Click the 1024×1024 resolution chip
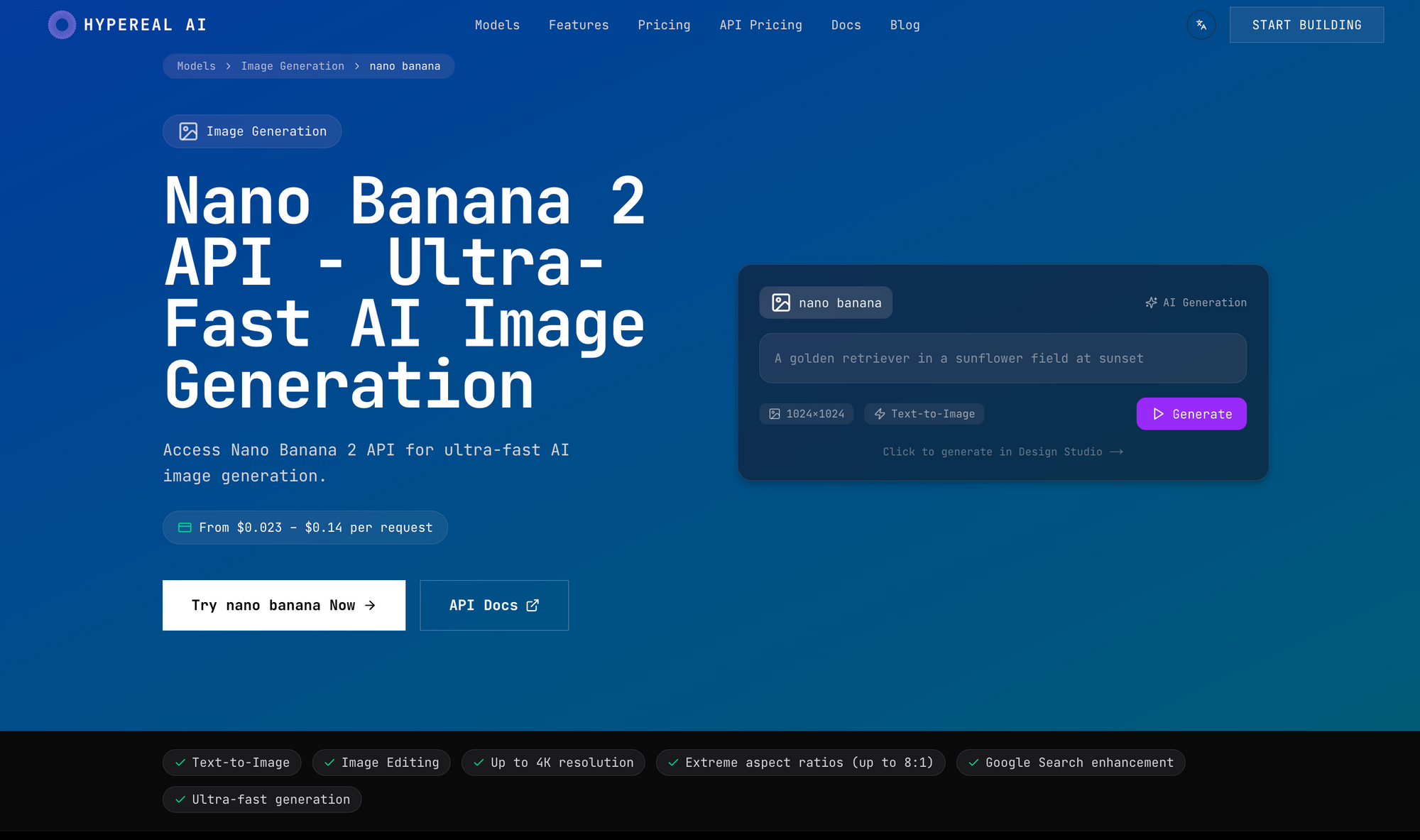The height and width of the screenshot is (840, 1420). click(807, 414)
